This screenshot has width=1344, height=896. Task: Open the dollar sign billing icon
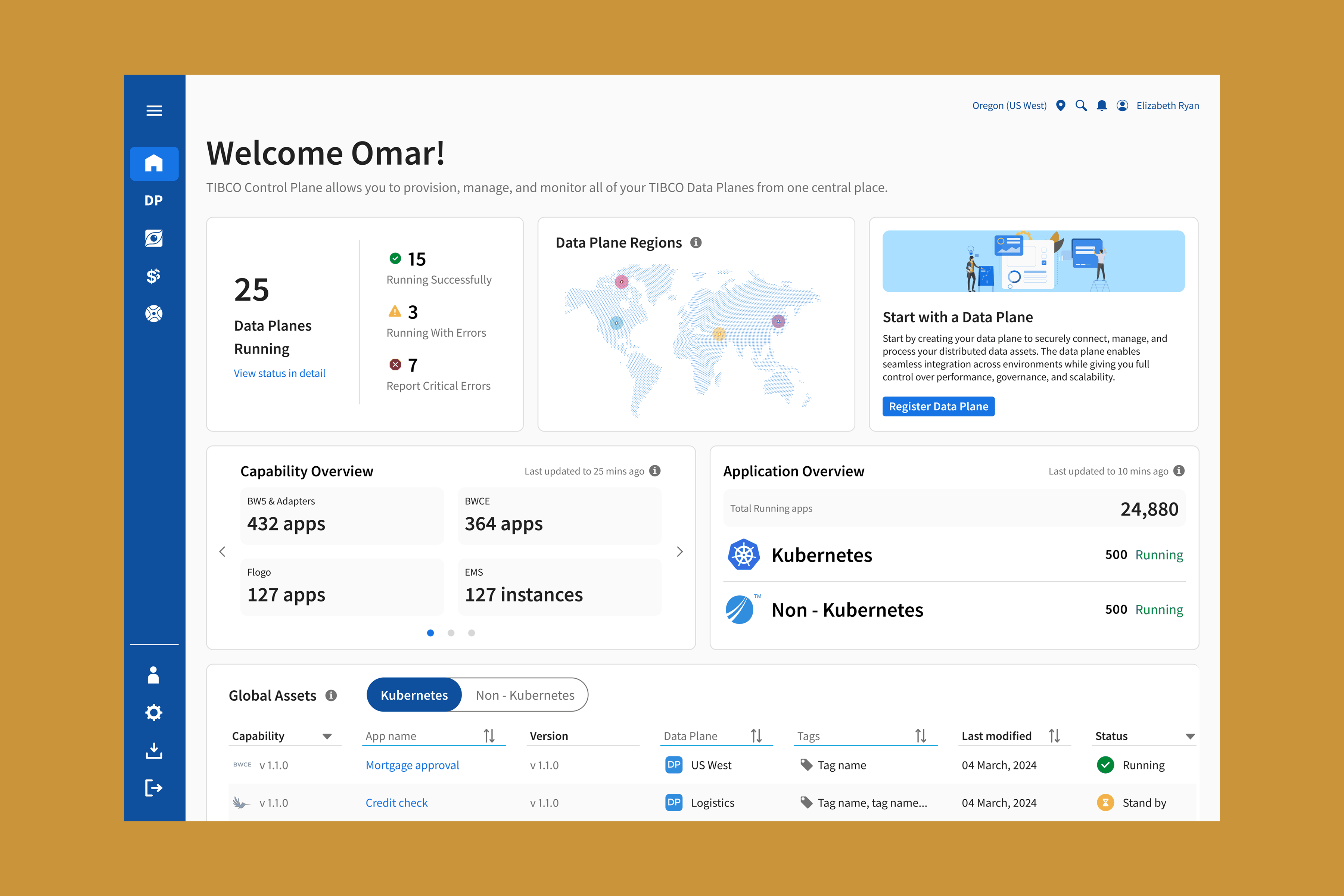[x=154, y=276]
